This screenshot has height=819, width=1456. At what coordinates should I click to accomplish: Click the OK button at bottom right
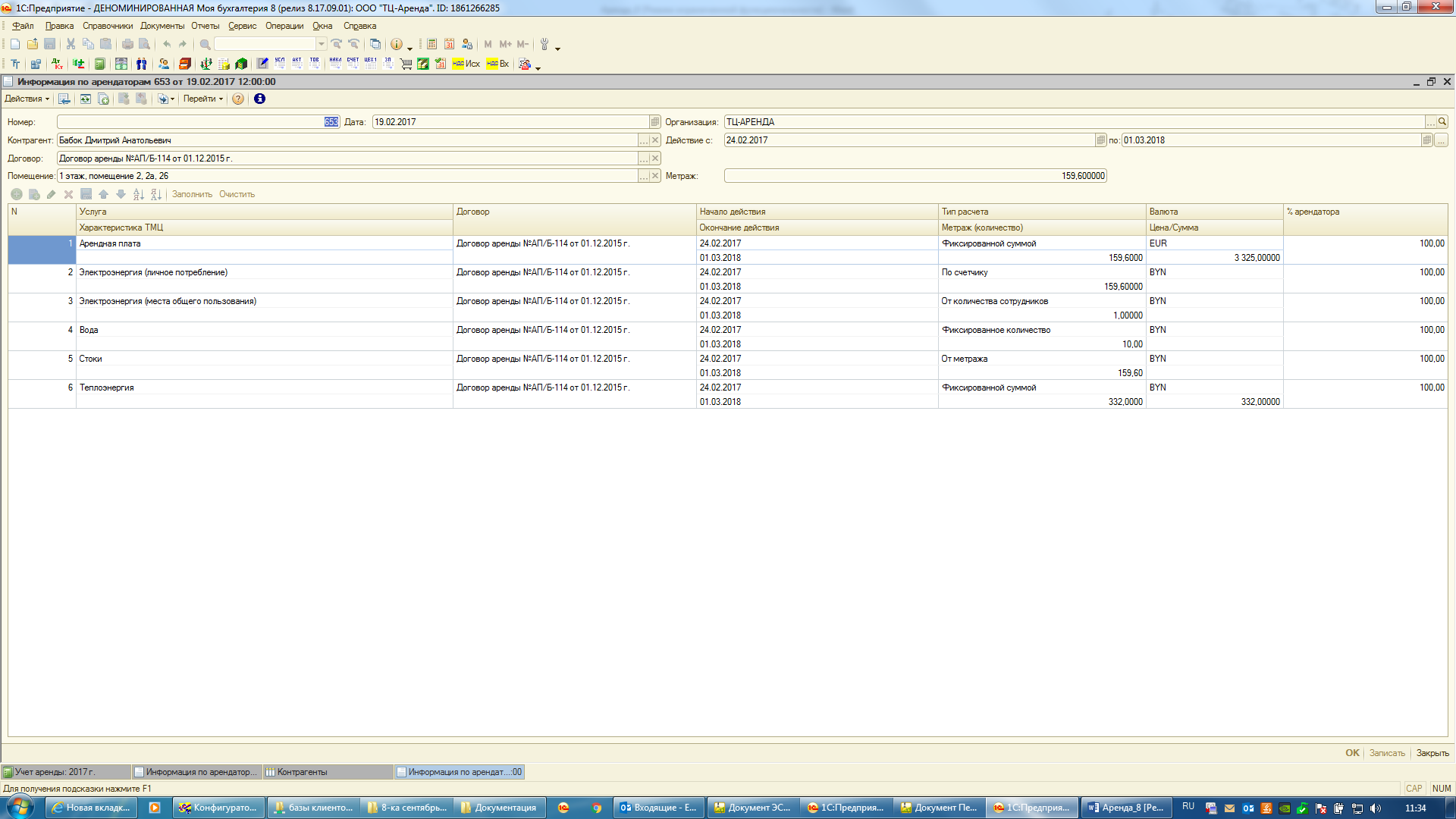1352,753
